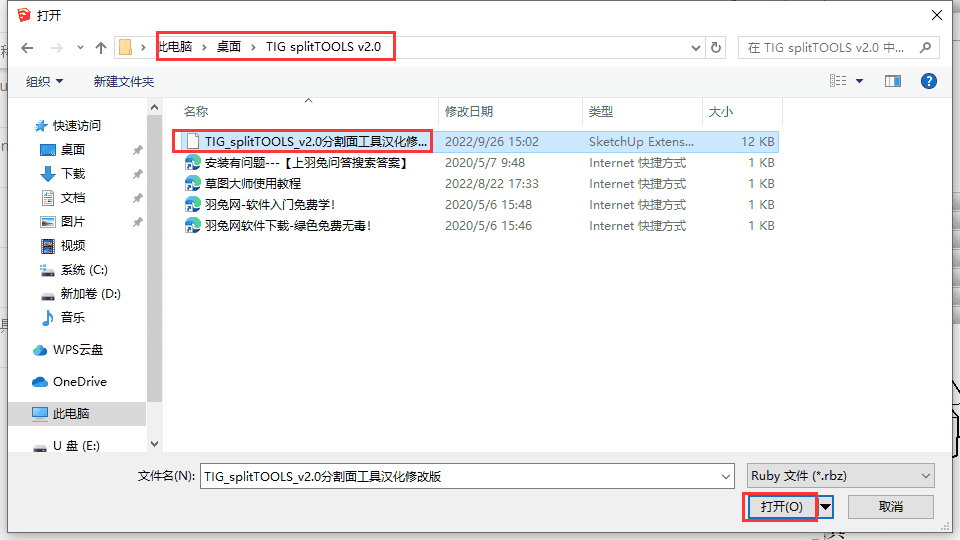Click 此电脑 in the address path
Screen dimensions: 960x540
point(176,47)
